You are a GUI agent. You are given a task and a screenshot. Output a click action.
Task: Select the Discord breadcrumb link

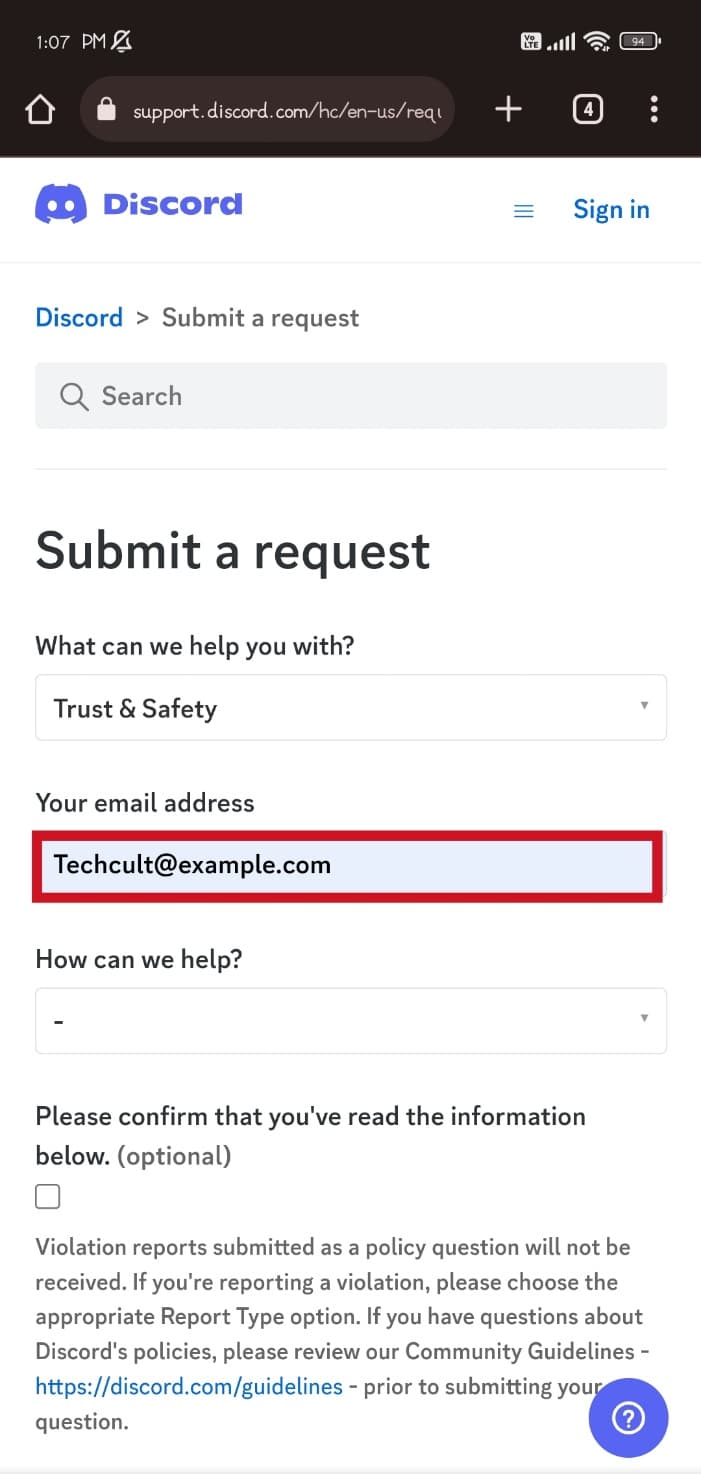78,317
